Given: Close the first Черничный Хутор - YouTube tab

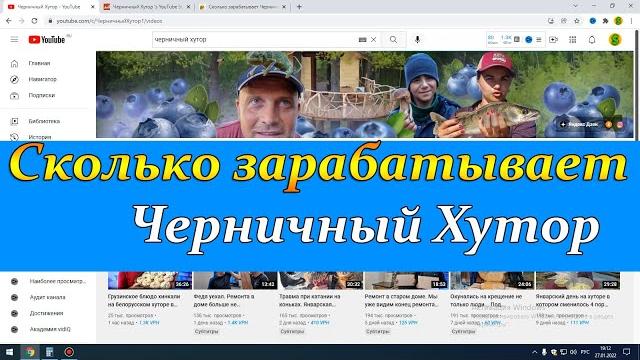Looking at the screenshot, I should 92,7.
